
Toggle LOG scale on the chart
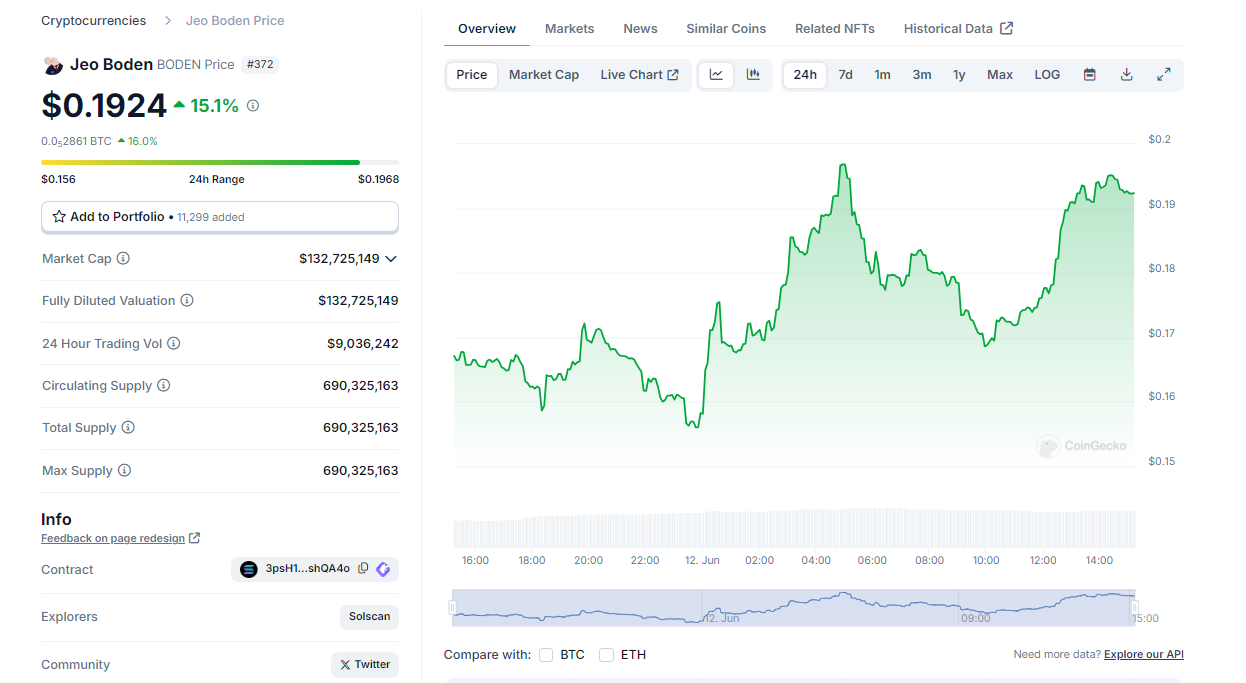(1047, 75)
